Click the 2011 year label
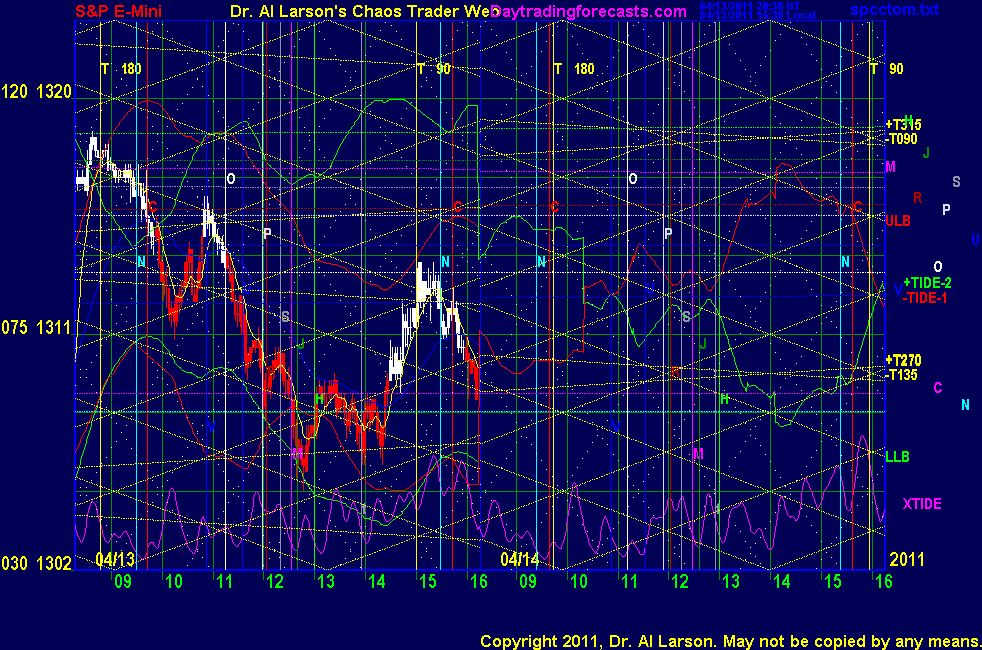Image resolution: width=982 pixels, height=650 pixels. click(x=907, y=559)
